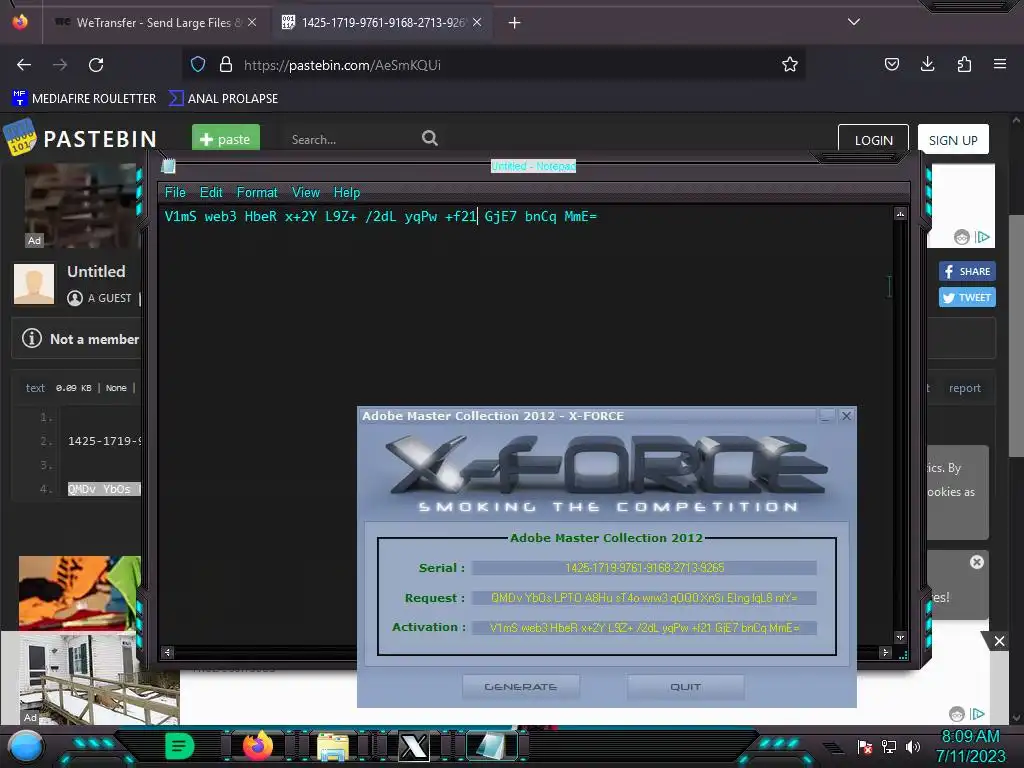The image size is (1024, 768).
Task: Click the Untitled paste avatar thumbnail
Action: tap(34, 283)
